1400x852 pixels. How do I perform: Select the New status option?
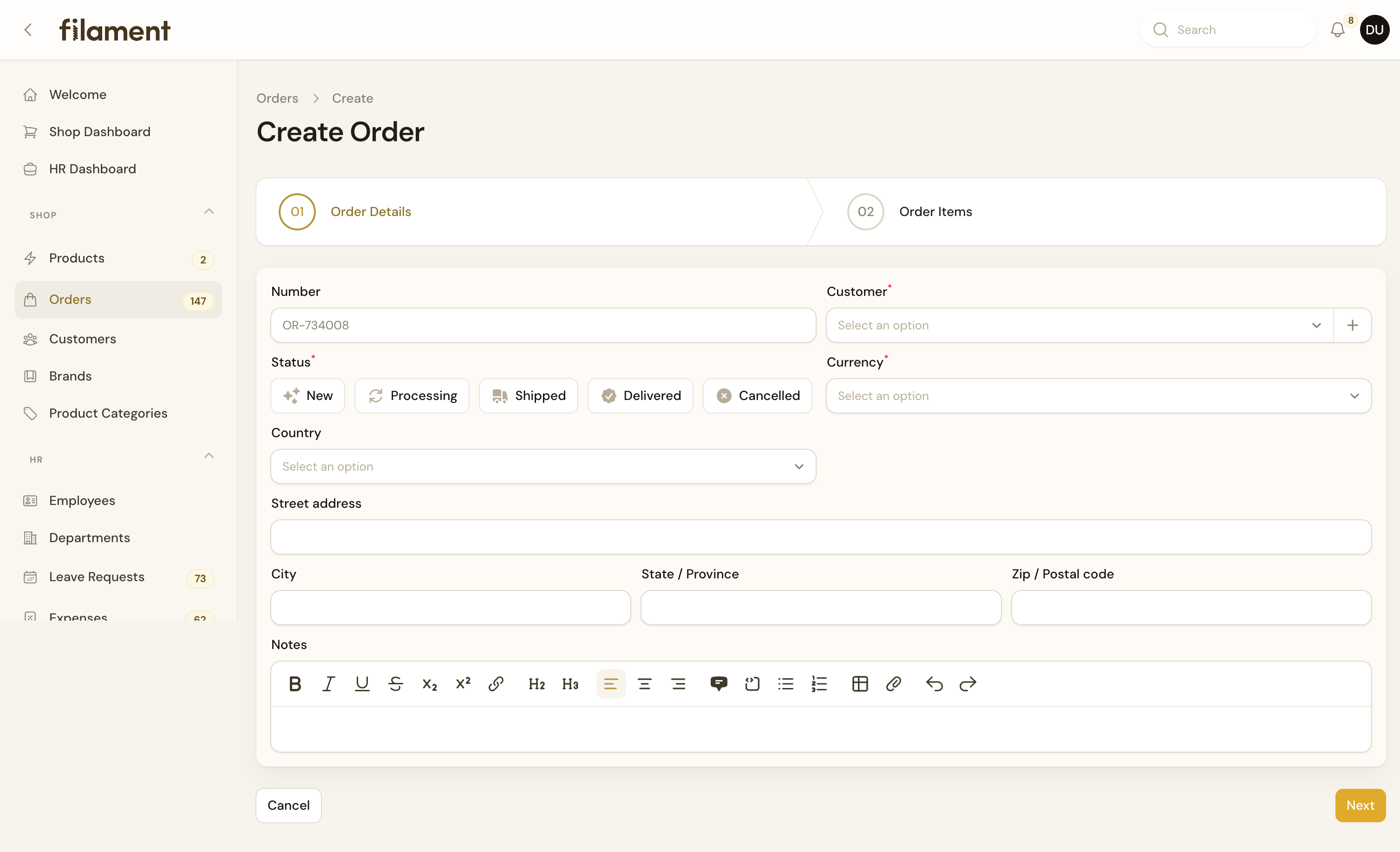(x=308, y=396)
